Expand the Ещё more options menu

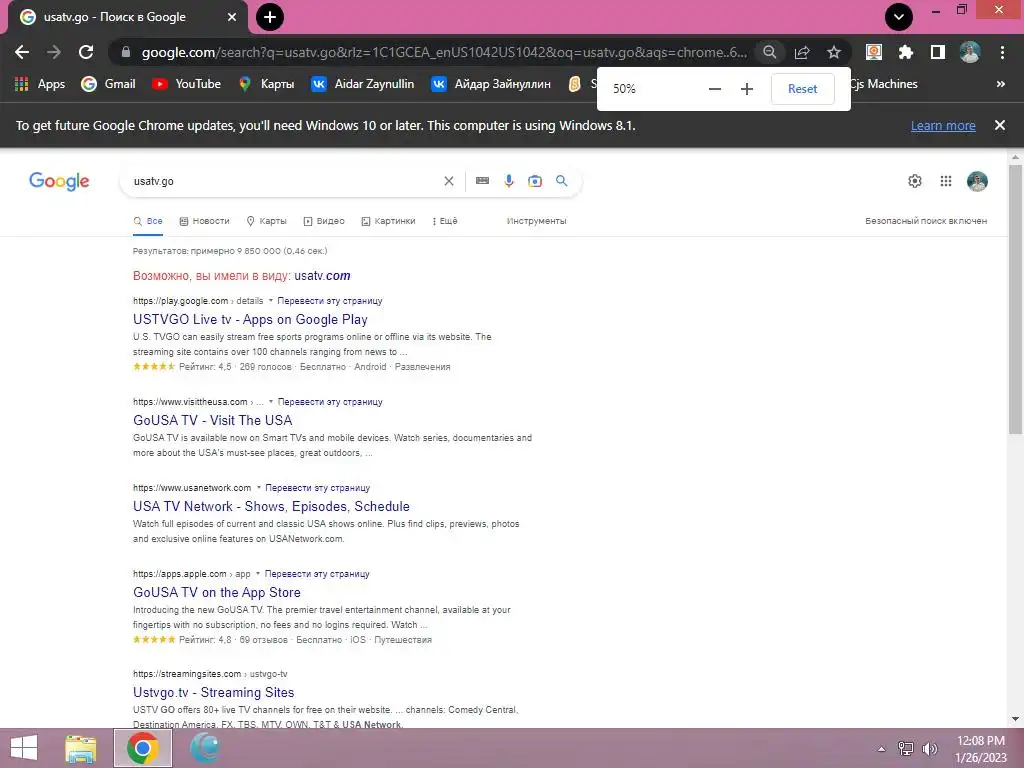coord(445,221)
